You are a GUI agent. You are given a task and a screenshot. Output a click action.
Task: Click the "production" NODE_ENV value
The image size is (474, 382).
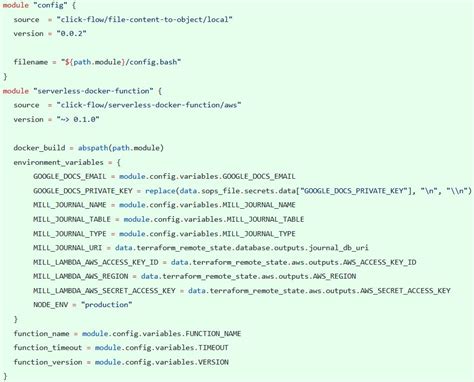[x=107, y=305]
